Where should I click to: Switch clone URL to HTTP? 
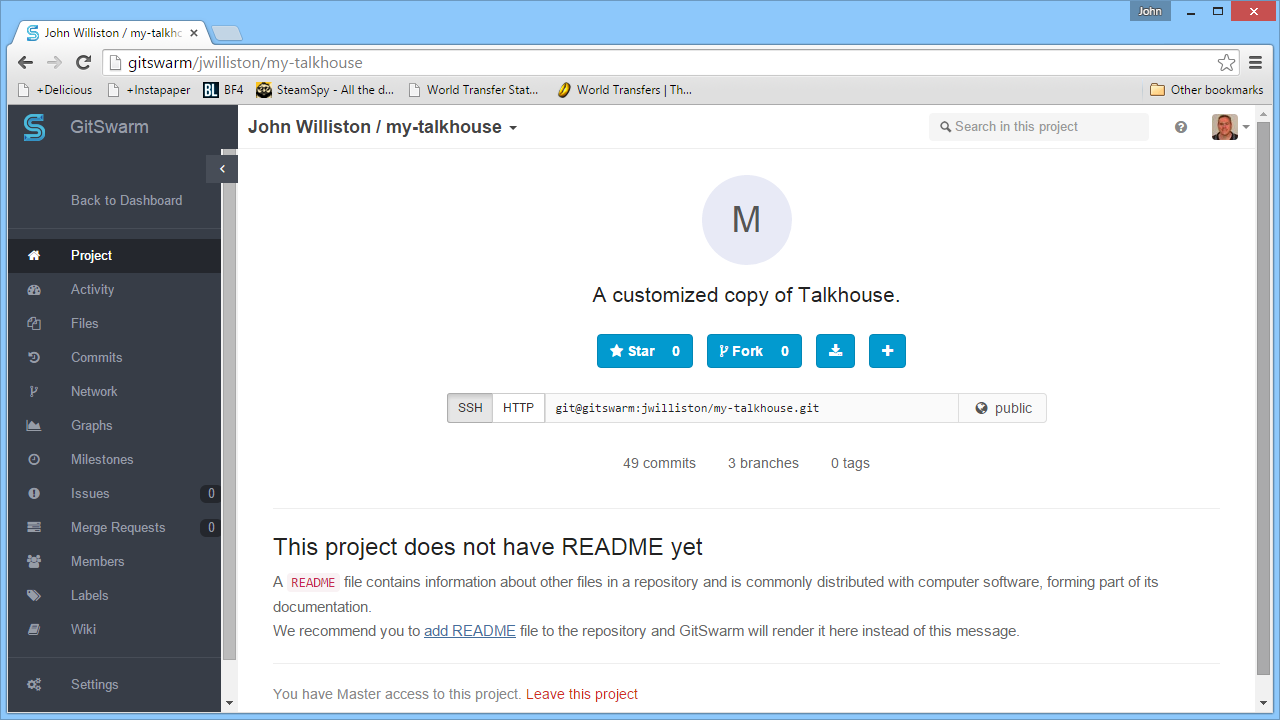pos(518,408)
